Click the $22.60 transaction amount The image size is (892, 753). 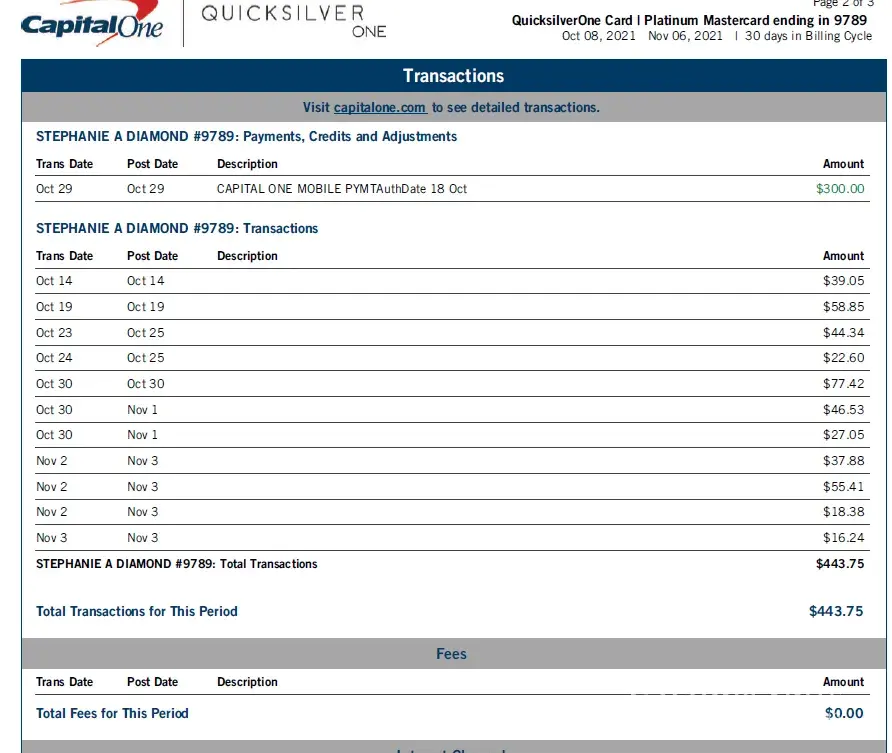(843, 358)
